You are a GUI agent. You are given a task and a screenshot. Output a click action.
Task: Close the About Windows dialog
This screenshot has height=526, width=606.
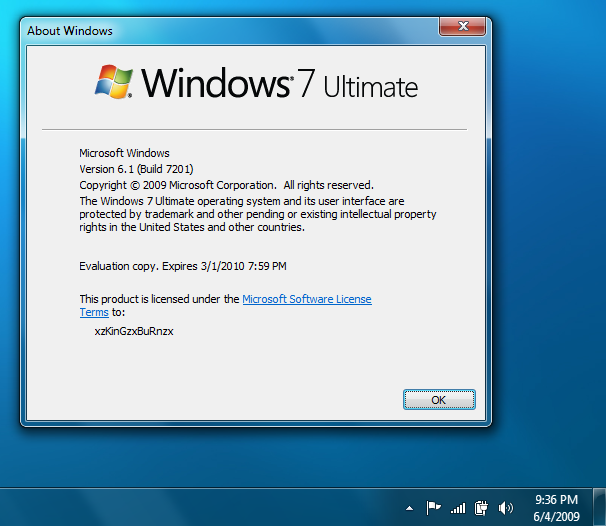coord(463,26)
